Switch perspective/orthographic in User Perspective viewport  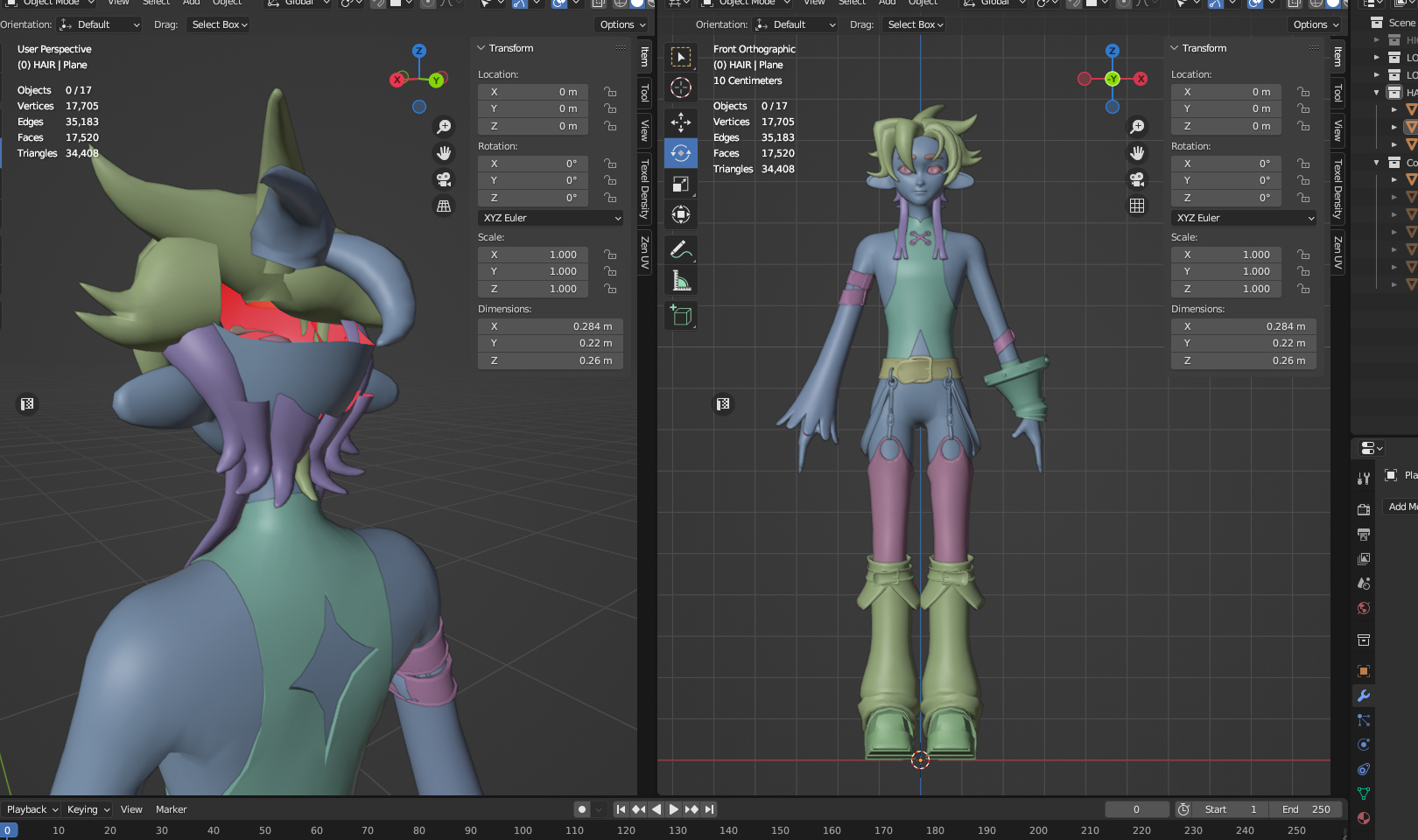[x=444, y=206]
